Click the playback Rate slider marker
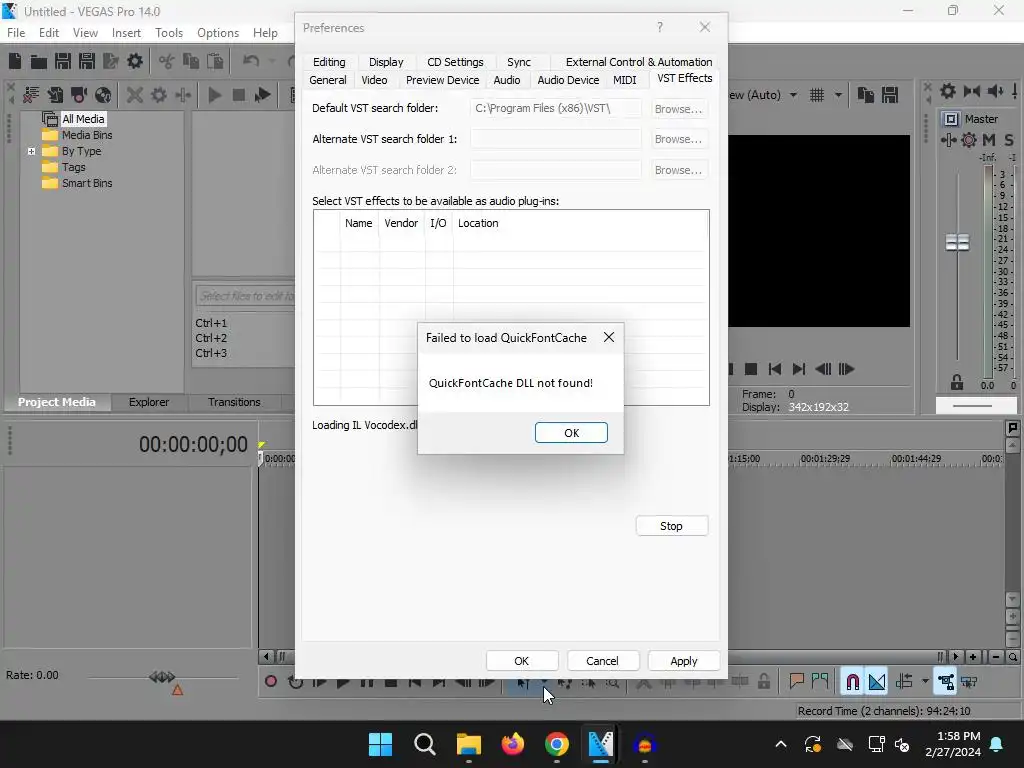 coord(162,677)
